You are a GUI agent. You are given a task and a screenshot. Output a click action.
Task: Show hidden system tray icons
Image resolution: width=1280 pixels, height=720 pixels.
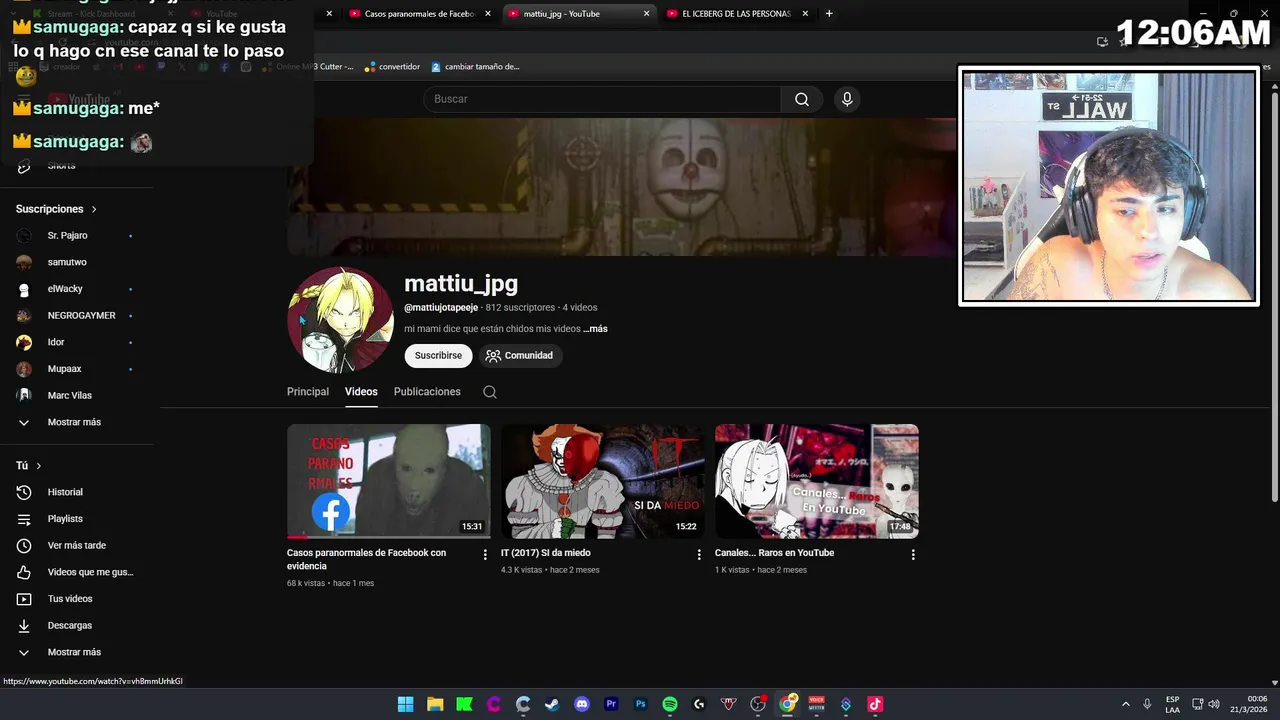tap(1125, 704)
